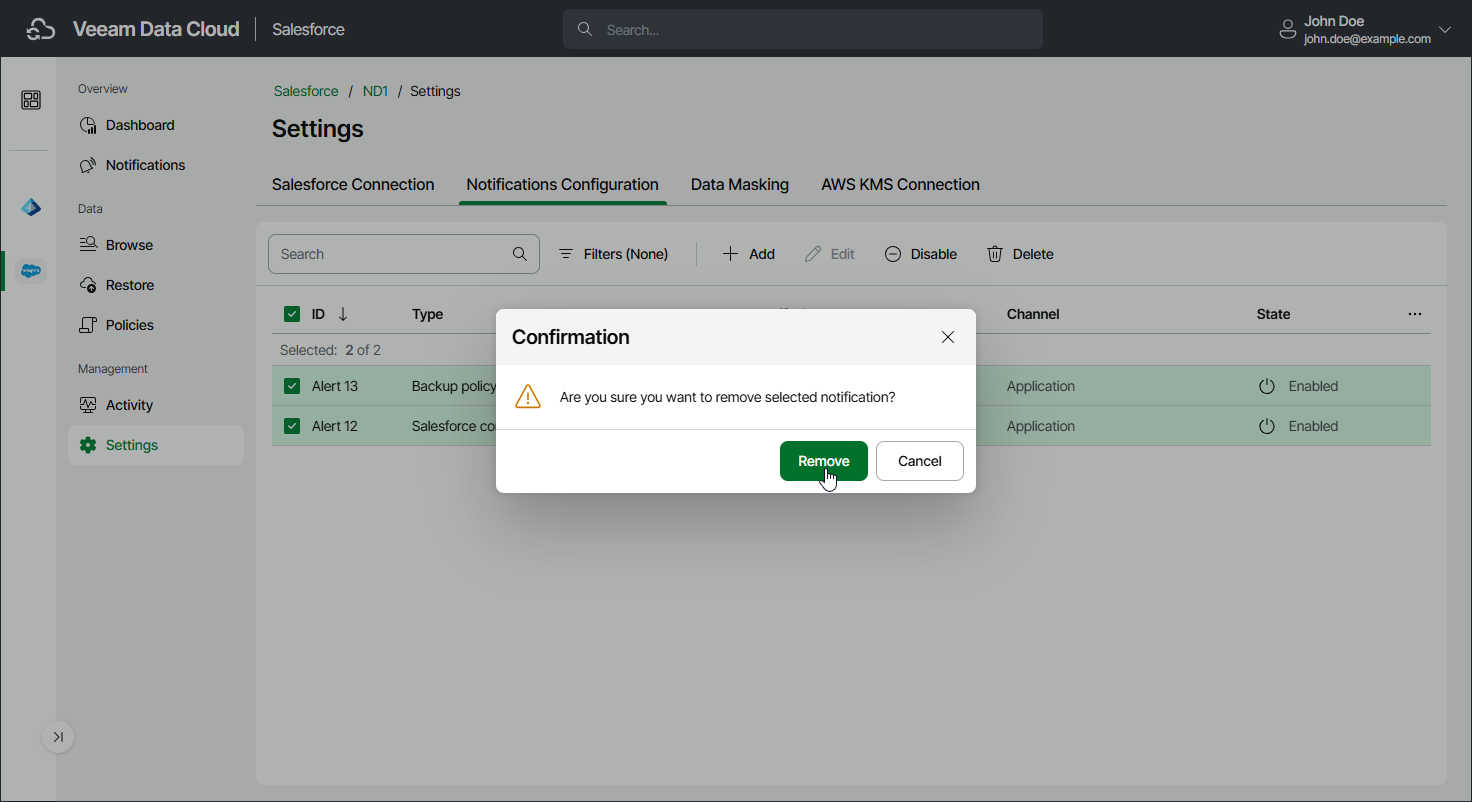Open the John Doe account dropdown
1472x802 pixels.
coord(1444,30)
